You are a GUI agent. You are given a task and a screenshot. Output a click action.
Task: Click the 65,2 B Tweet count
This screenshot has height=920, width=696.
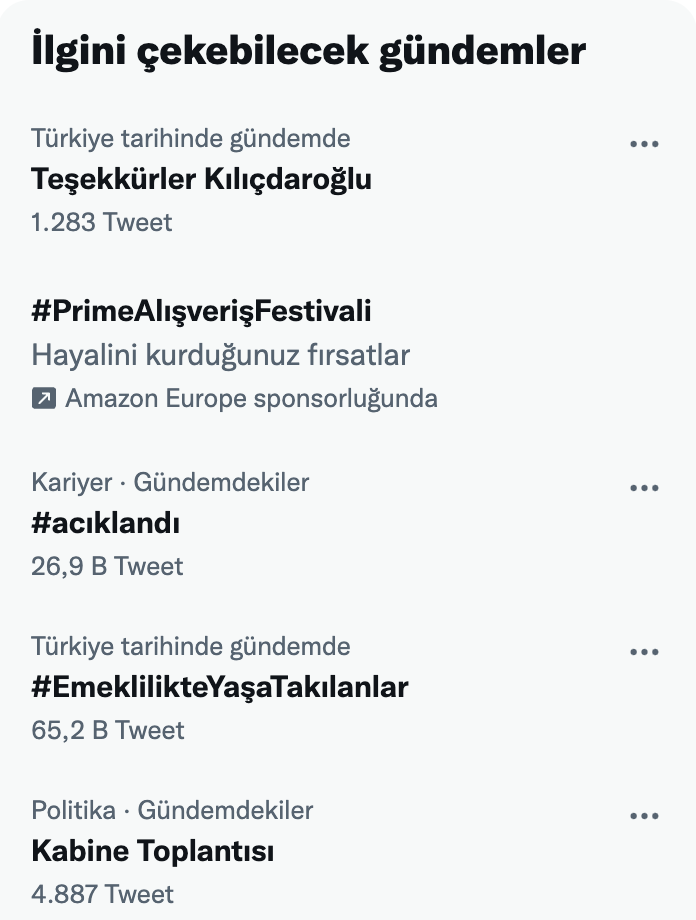click(105, 731)
